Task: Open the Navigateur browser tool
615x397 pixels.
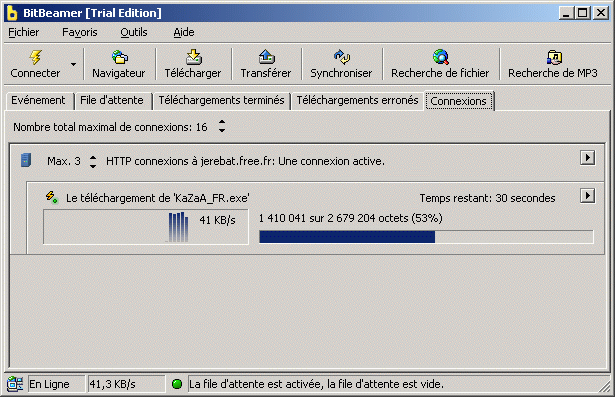Action: point(119,64)
